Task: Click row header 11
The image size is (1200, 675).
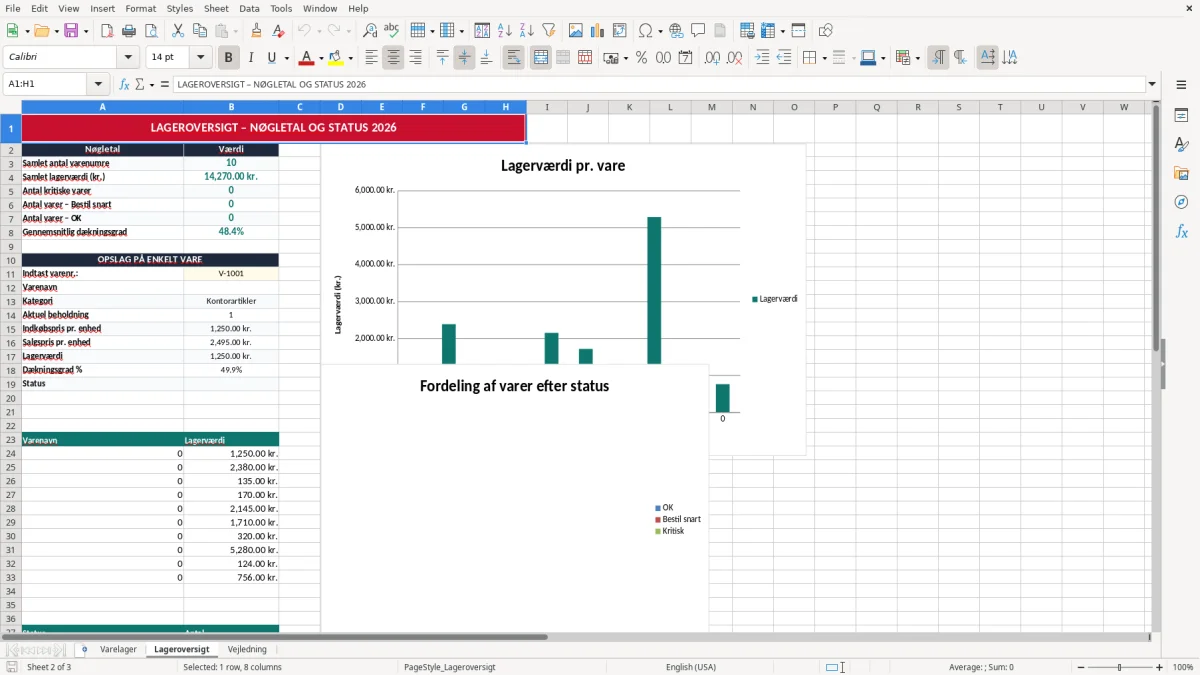Action: pos(11,273)
